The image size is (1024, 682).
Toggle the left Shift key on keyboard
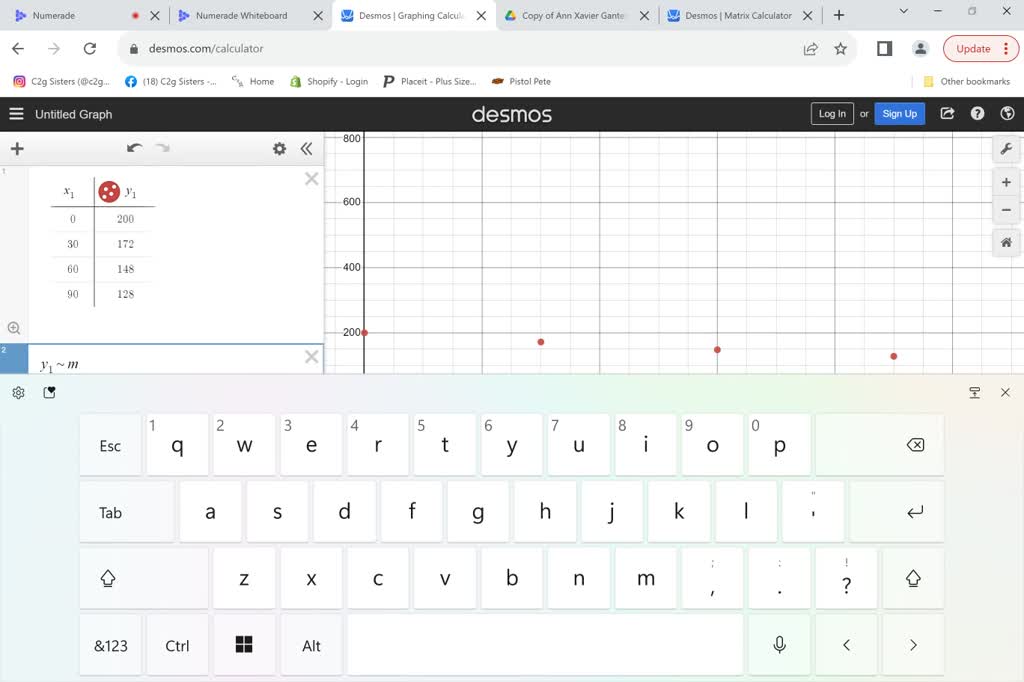pos(108,579)
